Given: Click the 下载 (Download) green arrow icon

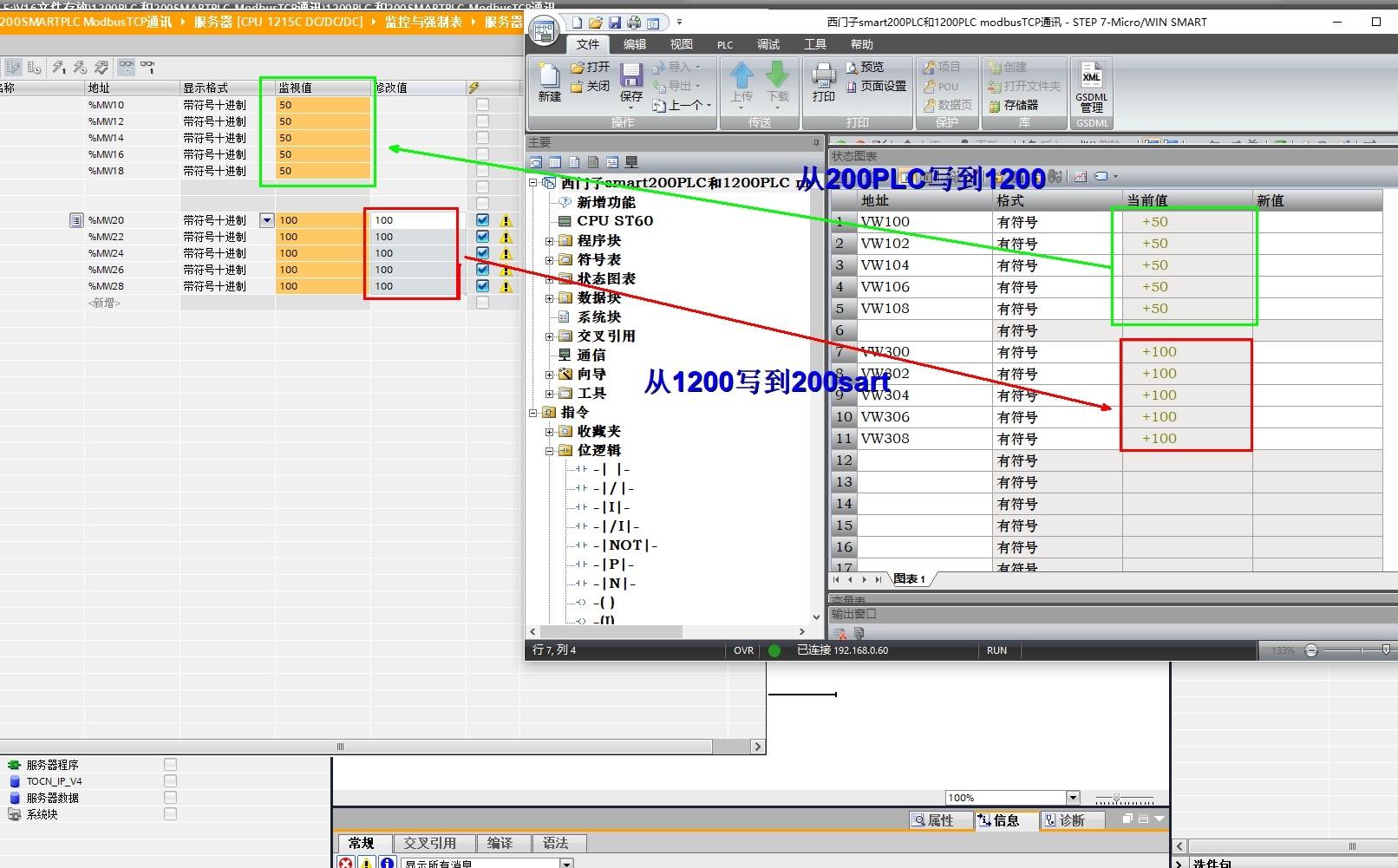Looking at the screenshot, I should tap(778, 75).
